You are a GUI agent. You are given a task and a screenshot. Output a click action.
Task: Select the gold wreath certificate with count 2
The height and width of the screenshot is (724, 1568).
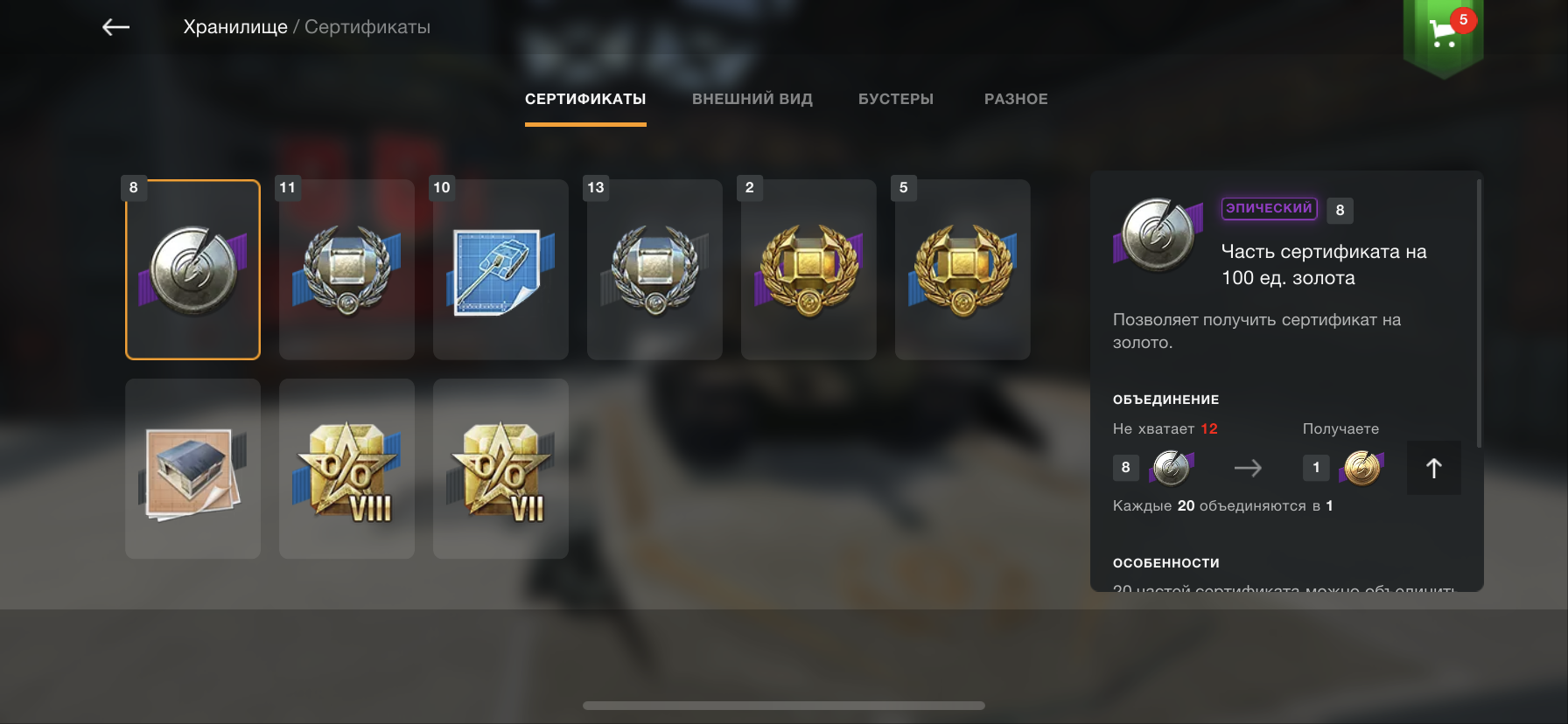tap(808, 269)
